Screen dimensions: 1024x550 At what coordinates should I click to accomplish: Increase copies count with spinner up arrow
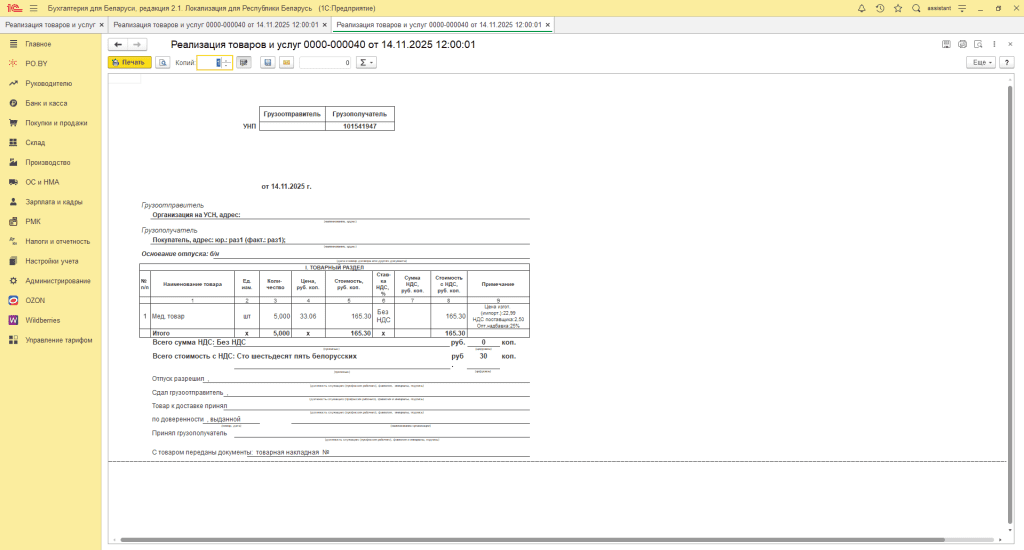pyautogui.click(x=227, y=59)
